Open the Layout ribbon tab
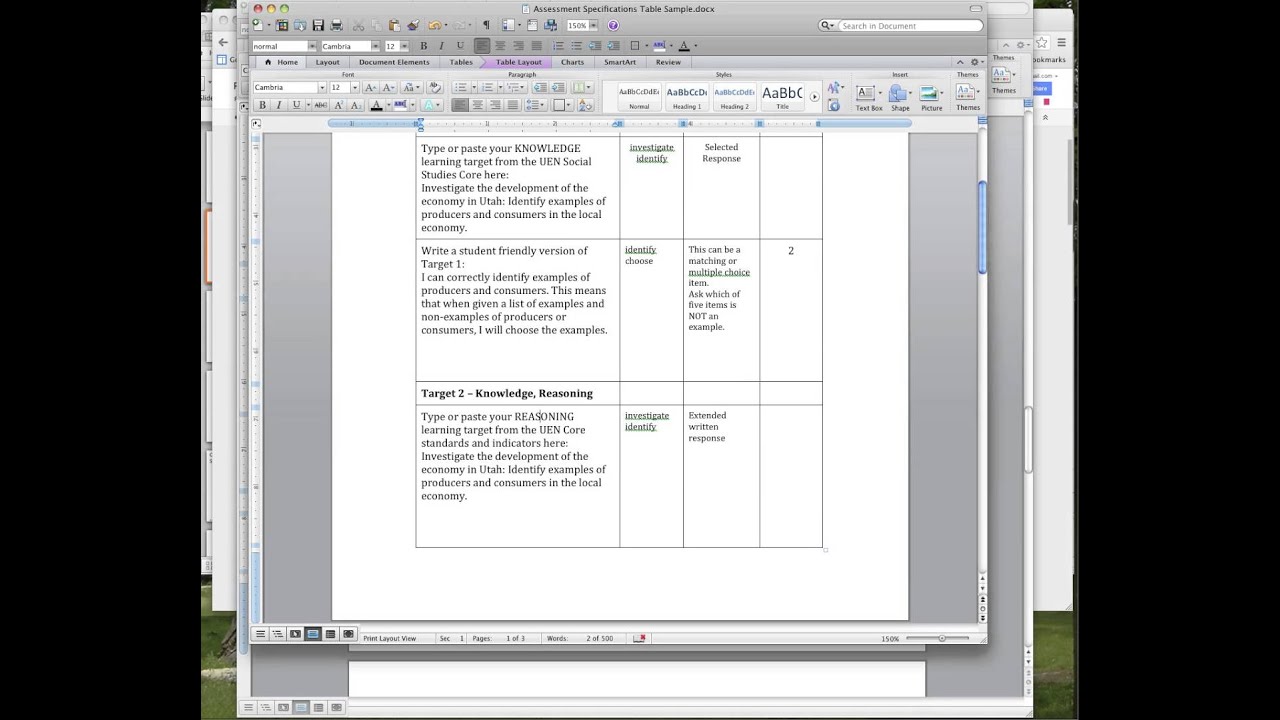The height and width of the screenshot is (720, 1280). click(x=328, y=62)
